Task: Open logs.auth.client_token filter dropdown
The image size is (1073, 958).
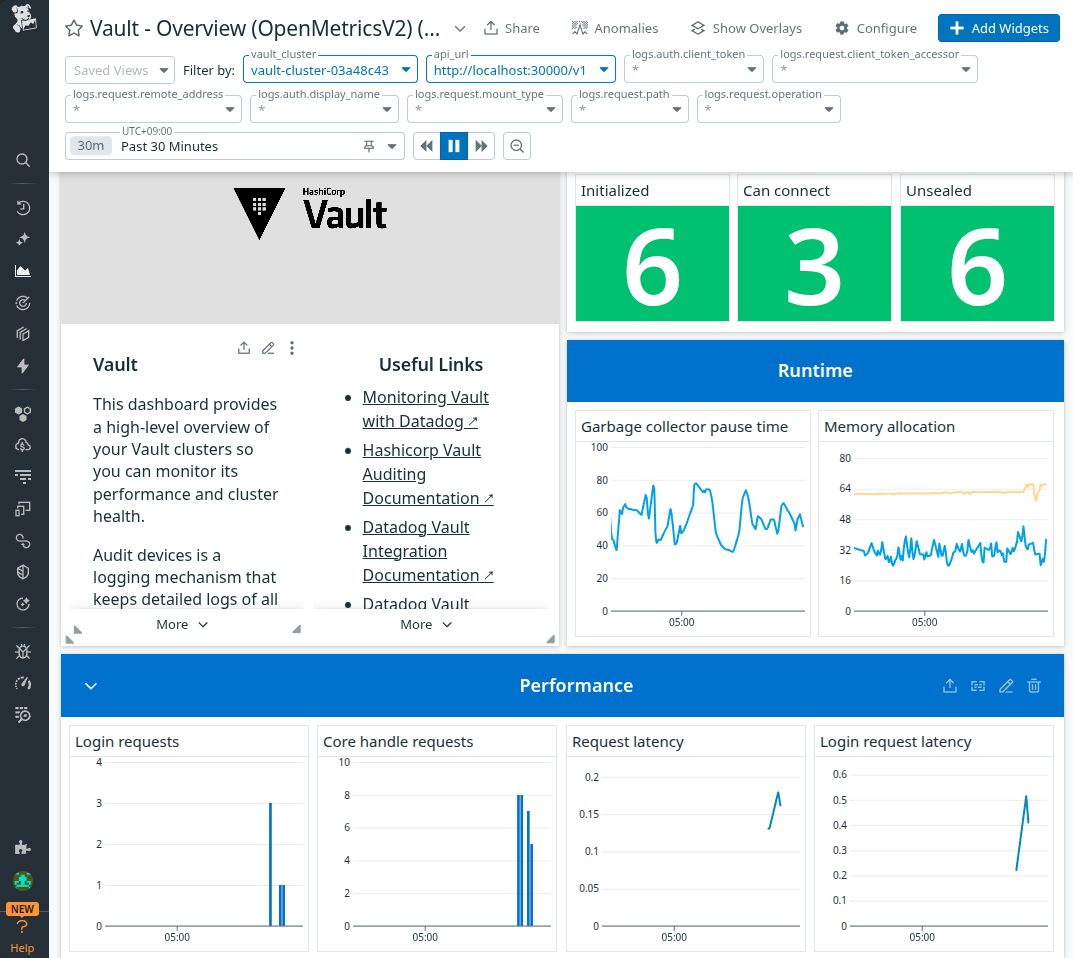Action: point(694,69)
